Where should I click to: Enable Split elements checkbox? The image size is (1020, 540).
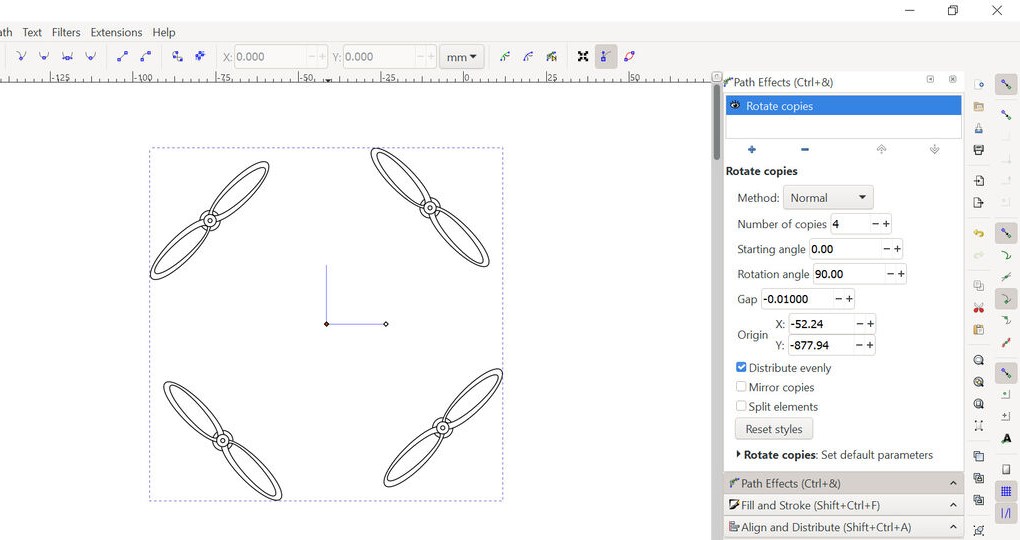coord(741,406)
